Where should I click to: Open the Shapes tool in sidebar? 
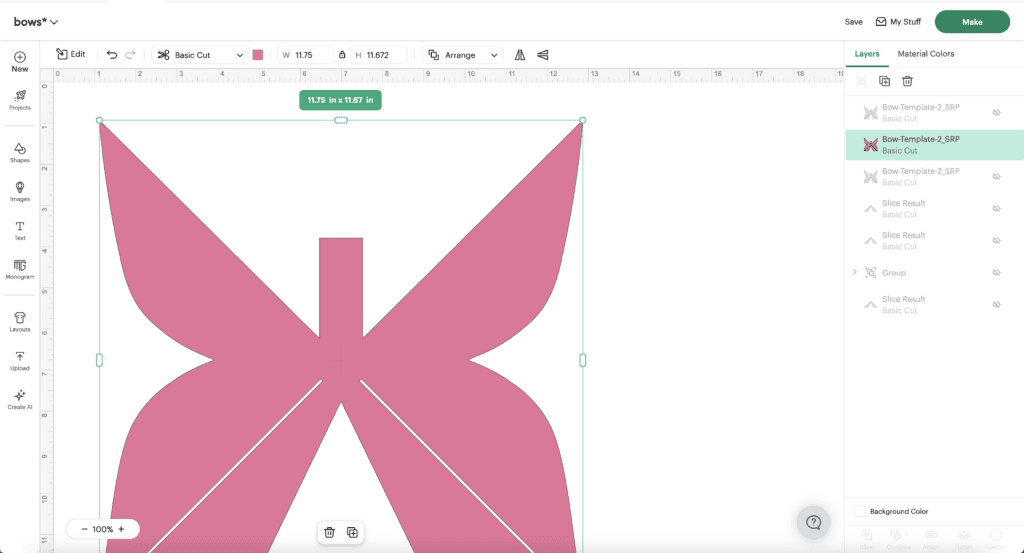20,152
